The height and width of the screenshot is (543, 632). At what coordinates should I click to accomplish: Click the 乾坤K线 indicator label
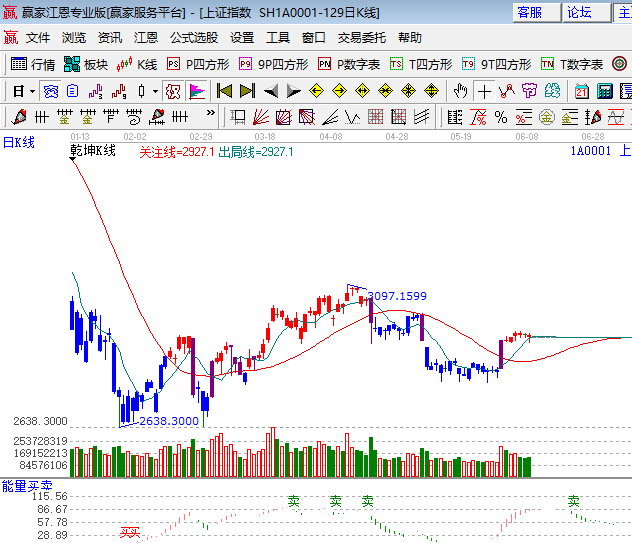click(93, 151)
